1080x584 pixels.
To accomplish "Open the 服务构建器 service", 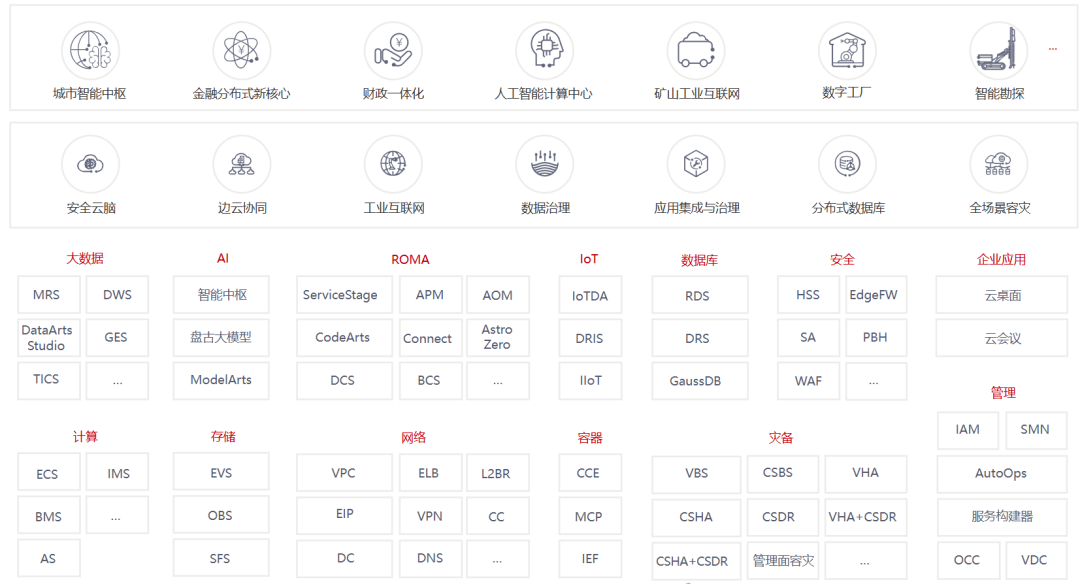I will click(x=1001, y=517).
